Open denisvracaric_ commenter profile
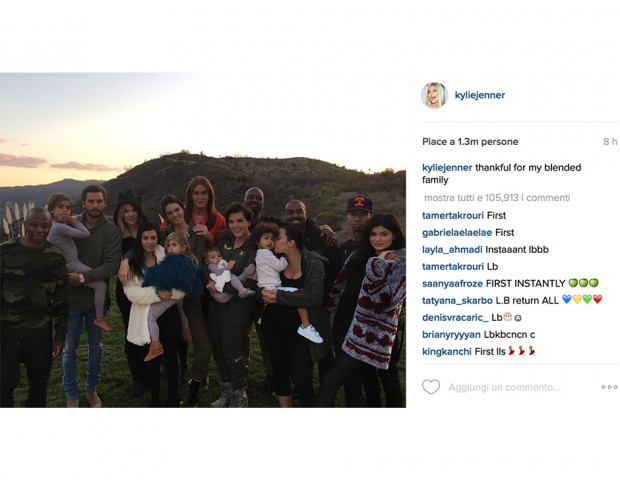 coord(455,318)
